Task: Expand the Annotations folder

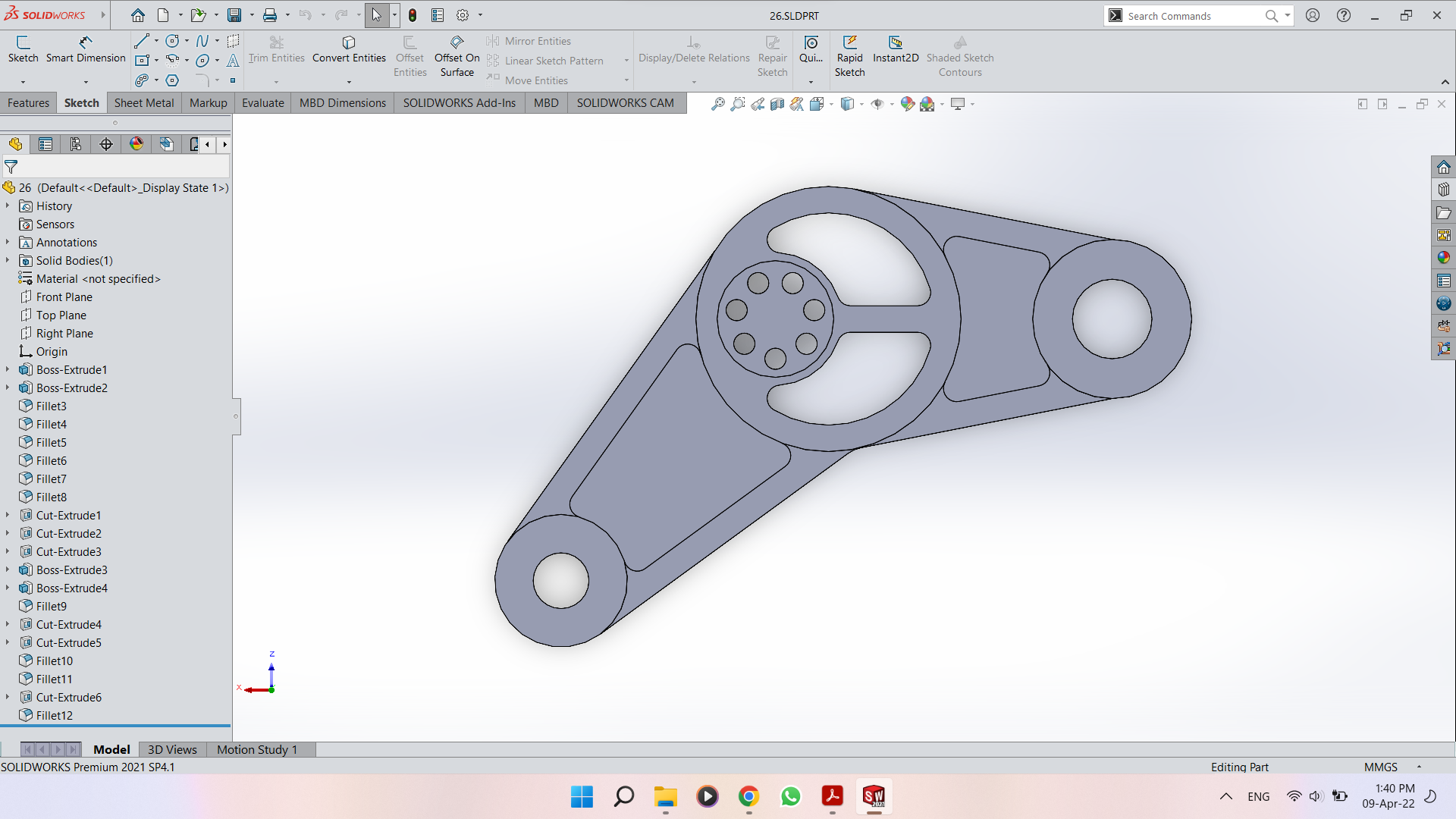Action: pyautogui.click(x=8, y=242)
